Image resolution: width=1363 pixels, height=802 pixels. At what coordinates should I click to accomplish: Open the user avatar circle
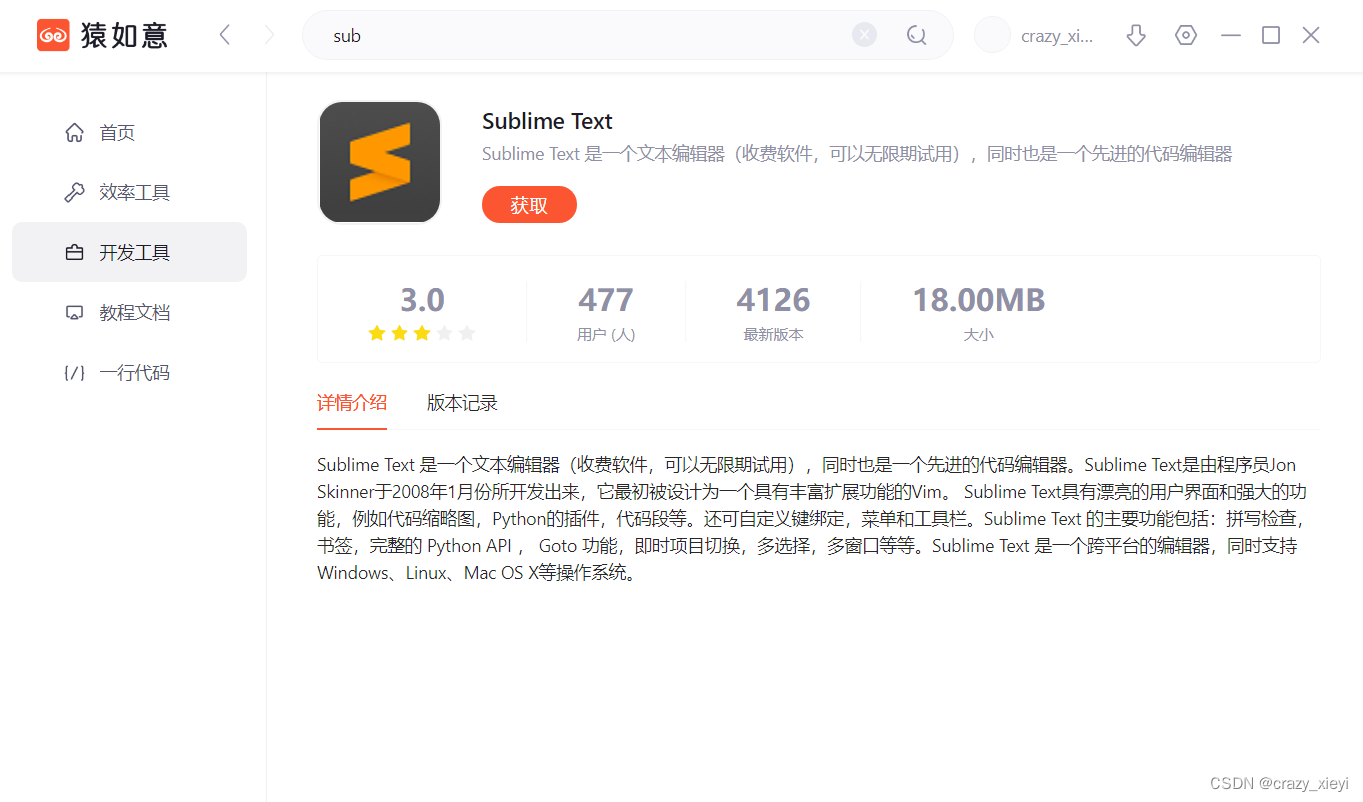[x=992, y=35]
